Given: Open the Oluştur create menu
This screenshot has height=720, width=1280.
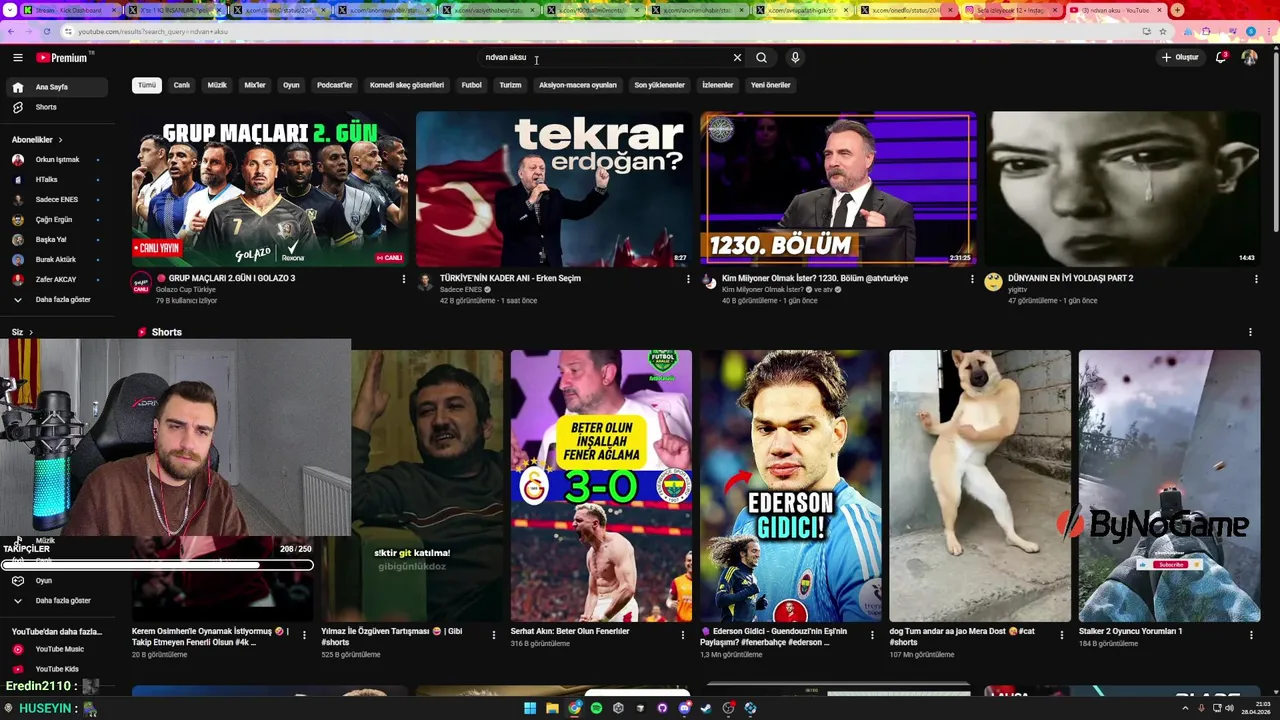Looking at the screenshot, I should point(1180,57).
